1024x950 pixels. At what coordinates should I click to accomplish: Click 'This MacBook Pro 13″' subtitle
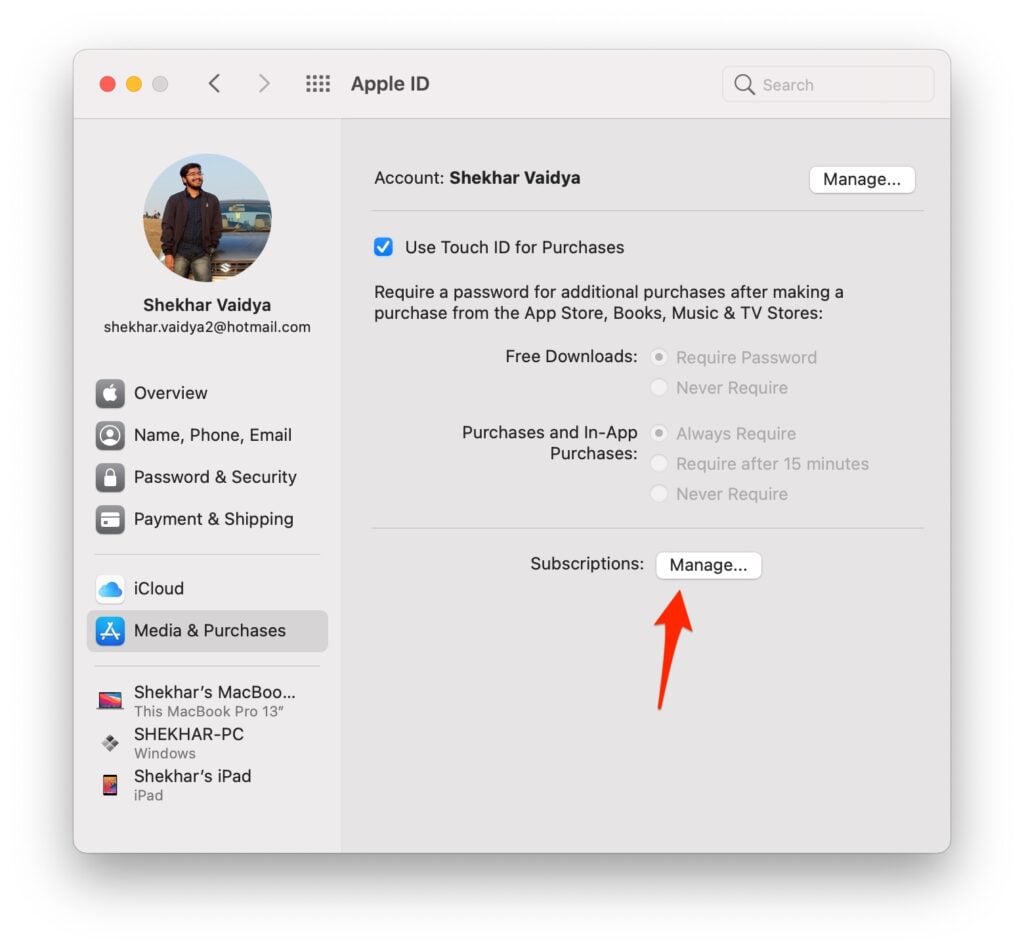pyautogui.click(x=208, y=712)
